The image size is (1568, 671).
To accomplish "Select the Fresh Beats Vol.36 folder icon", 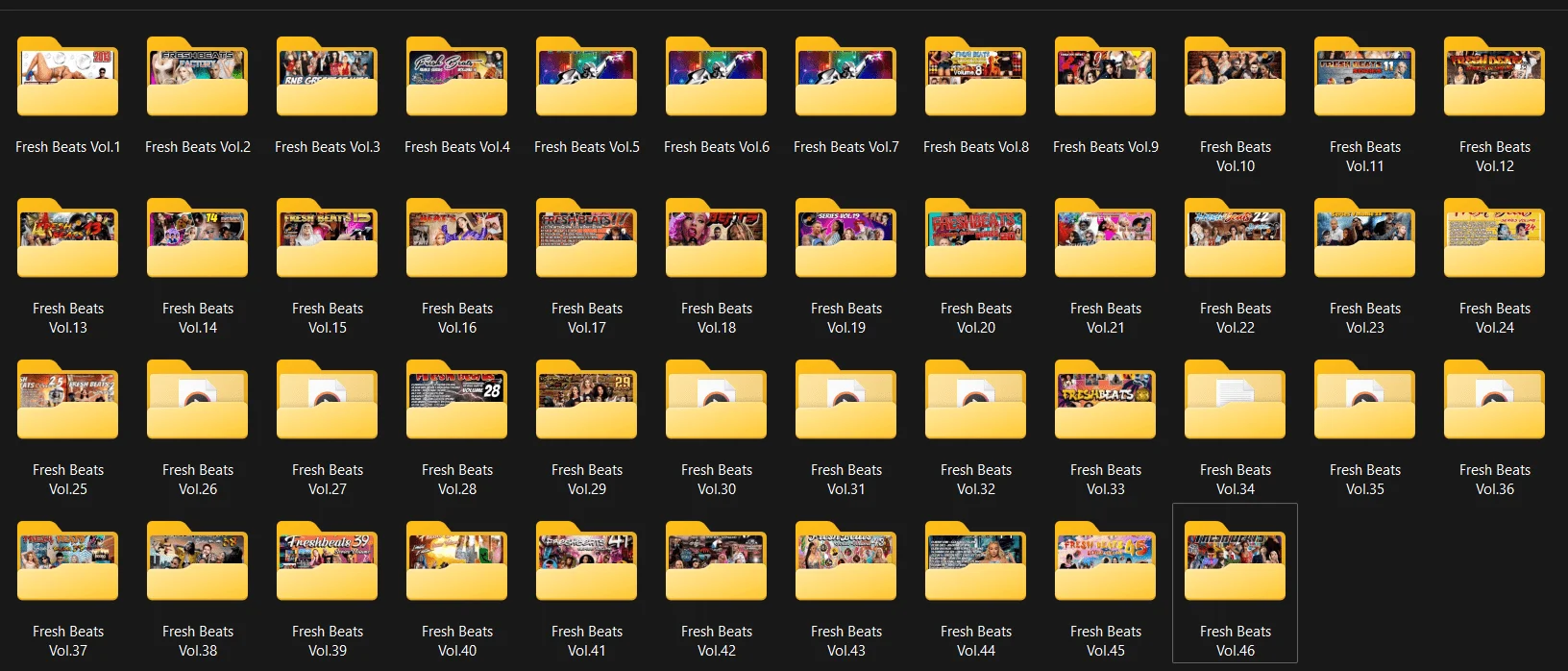I will 1495,400.
